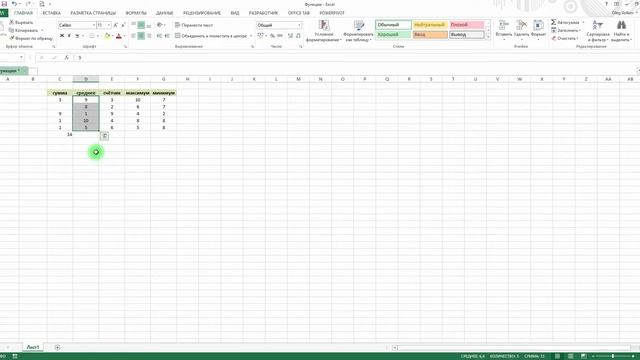Viewport: 640px width, 360px height.
Task: Apply the Хороший cell style
Action: (x=393, y=35)
